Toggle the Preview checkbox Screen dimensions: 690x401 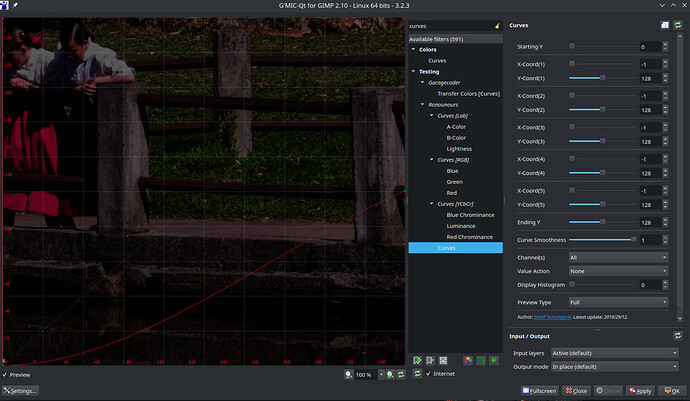6,374
